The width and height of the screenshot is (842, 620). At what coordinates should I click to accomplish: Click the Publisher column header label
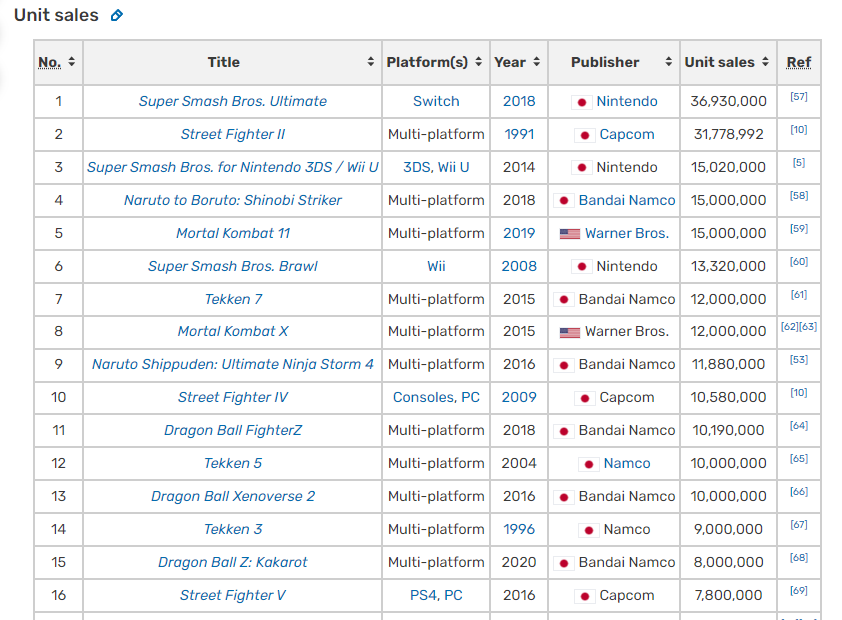click(605, 62)
